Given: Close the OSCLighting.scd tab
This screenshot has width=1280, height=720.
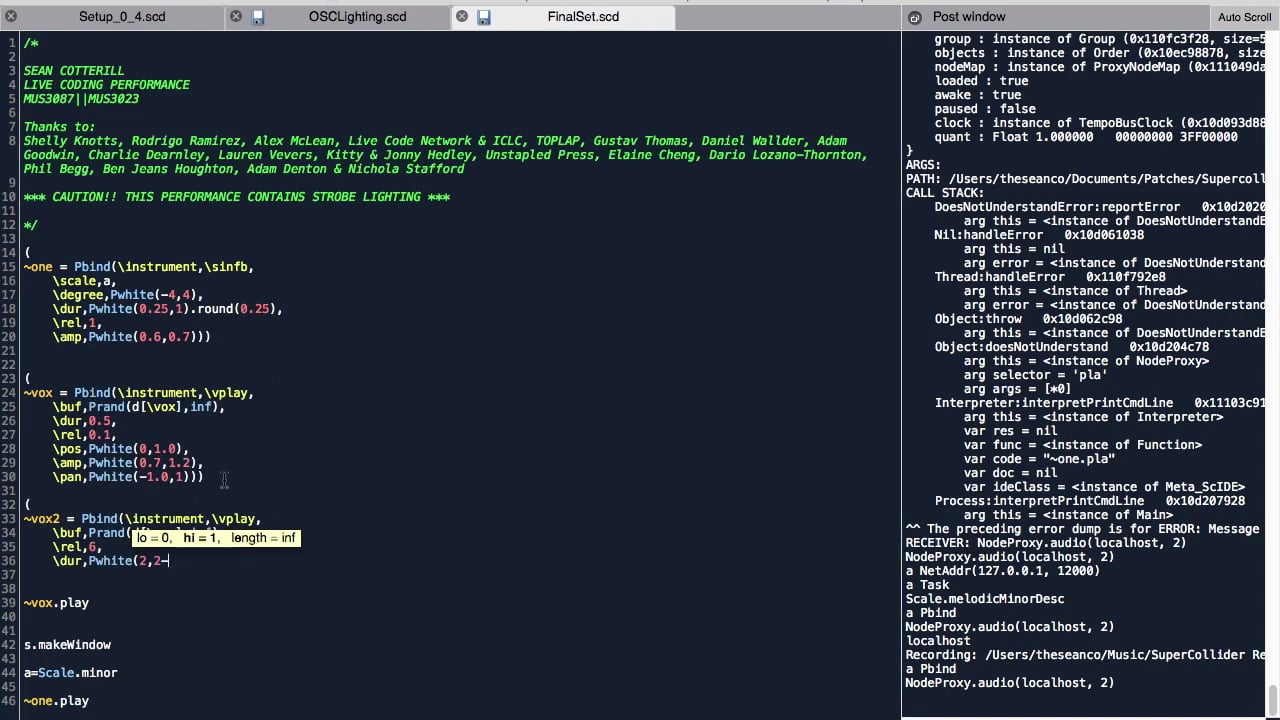Looking at the screenshot, I should point(236,17).
